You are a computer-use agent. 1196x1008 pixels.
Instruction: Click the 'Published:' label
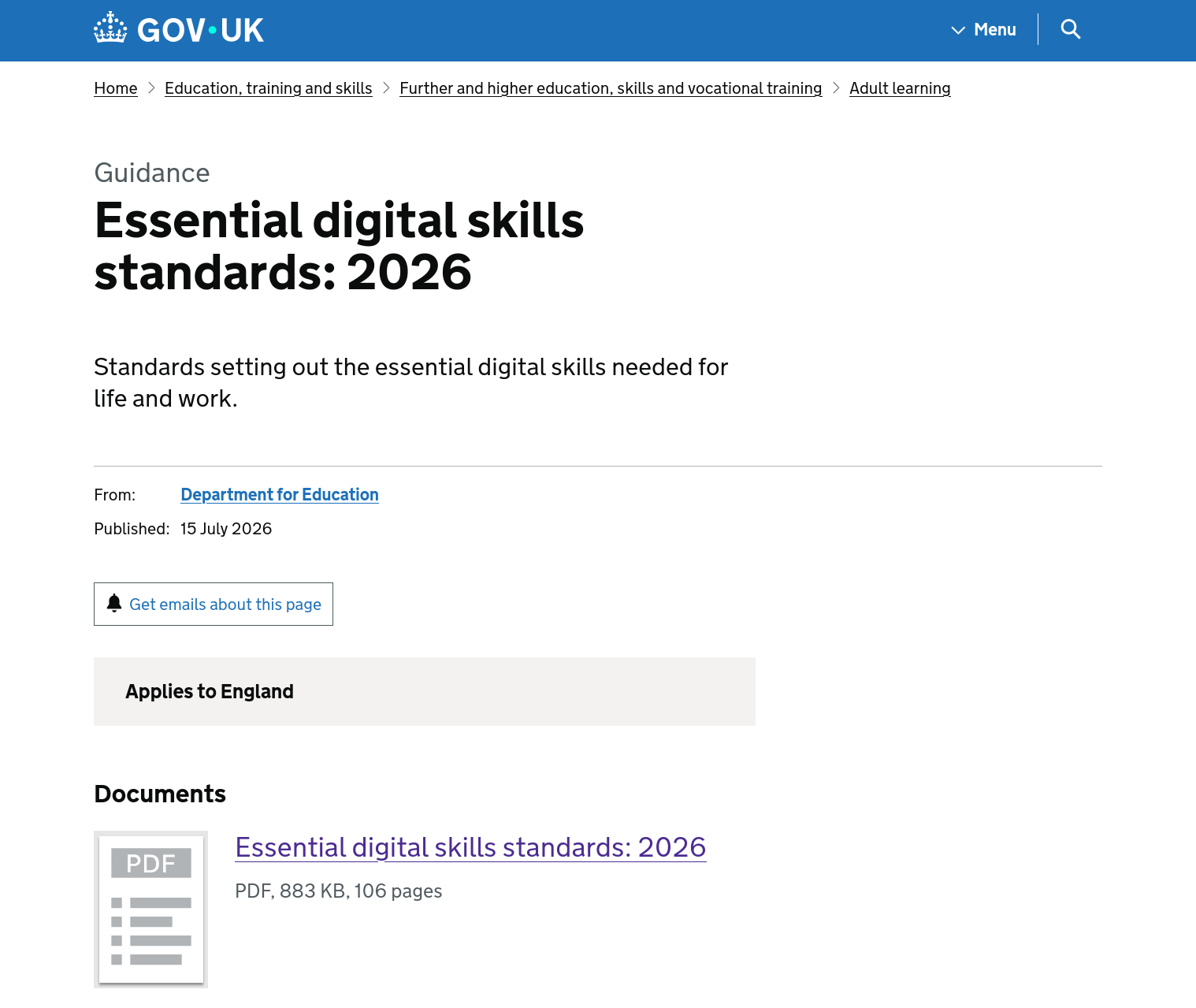[x=132, y=529]
